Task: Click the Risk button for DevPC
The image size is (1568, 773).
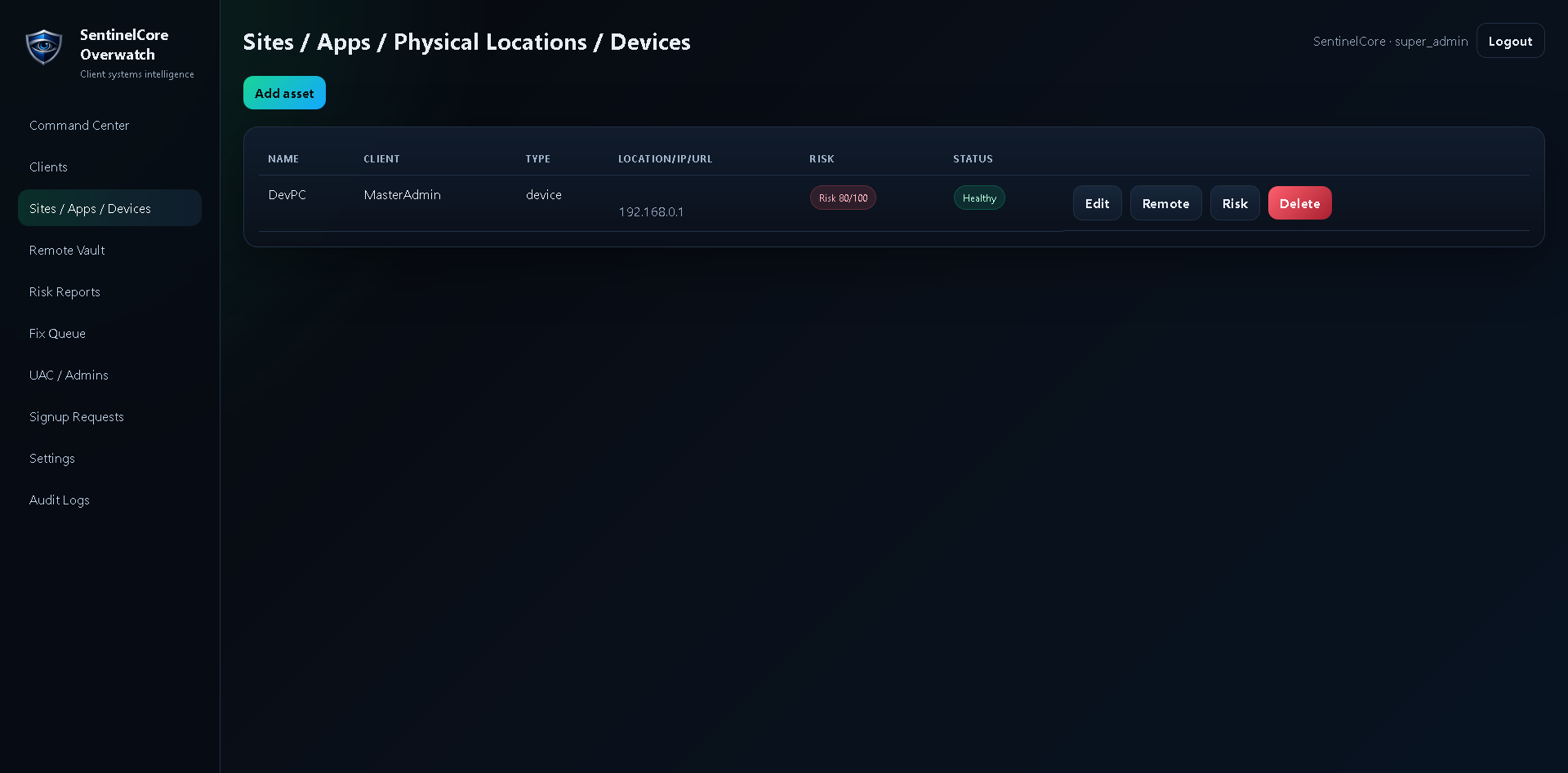Action: (x=1235, y=203)
